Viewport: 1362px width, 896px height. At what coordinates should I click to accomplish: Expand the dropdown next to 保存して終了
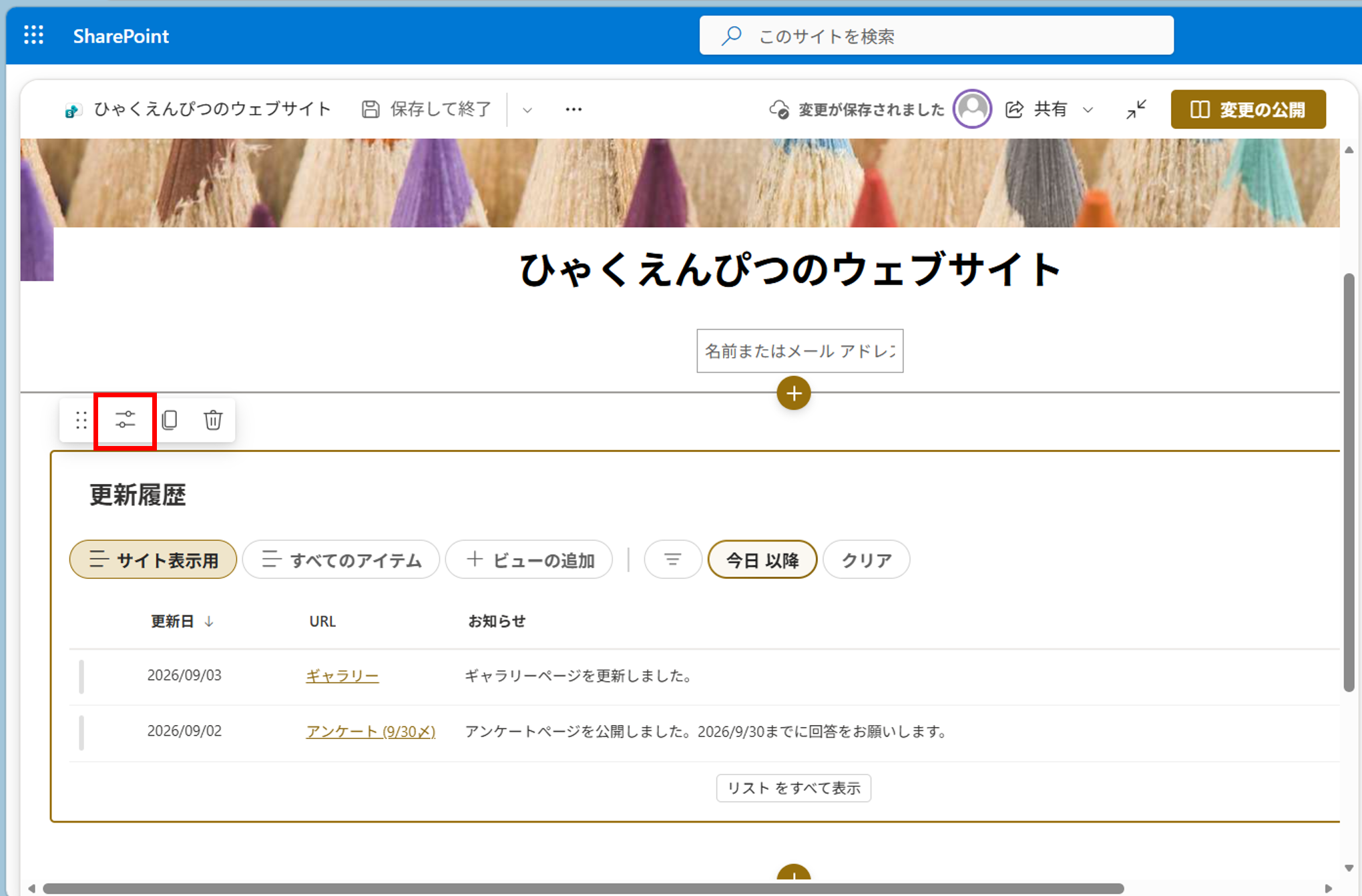(527, 109)
